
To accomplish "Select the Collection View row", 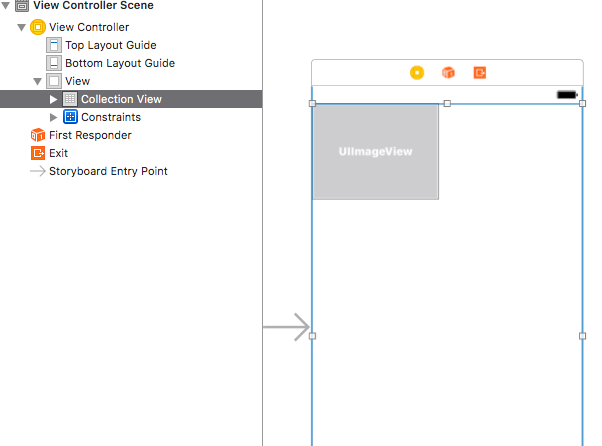I will (x=131, y=99).
